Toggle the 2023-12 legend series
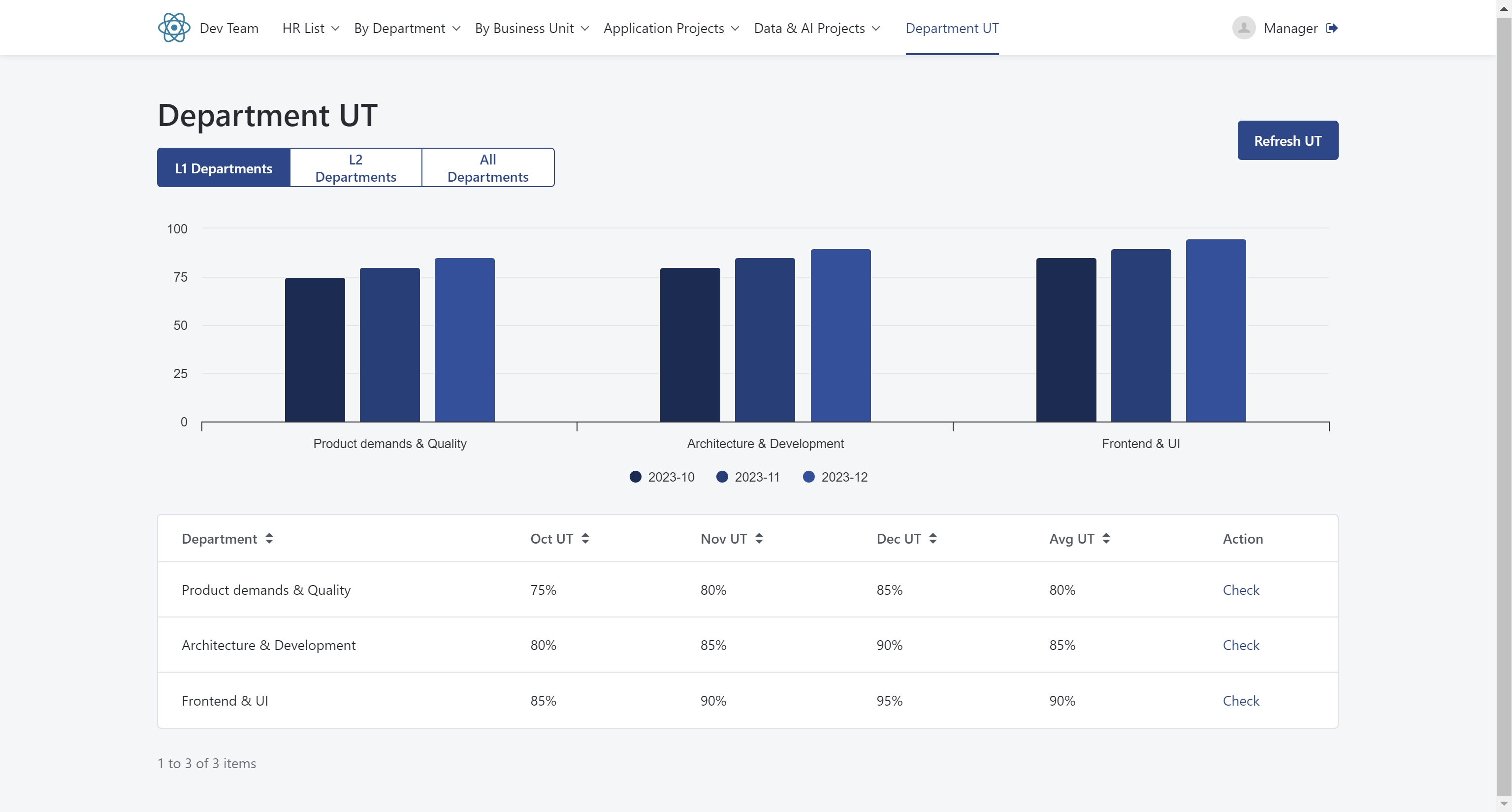The image size is (1512, 812). coord(835,477)
